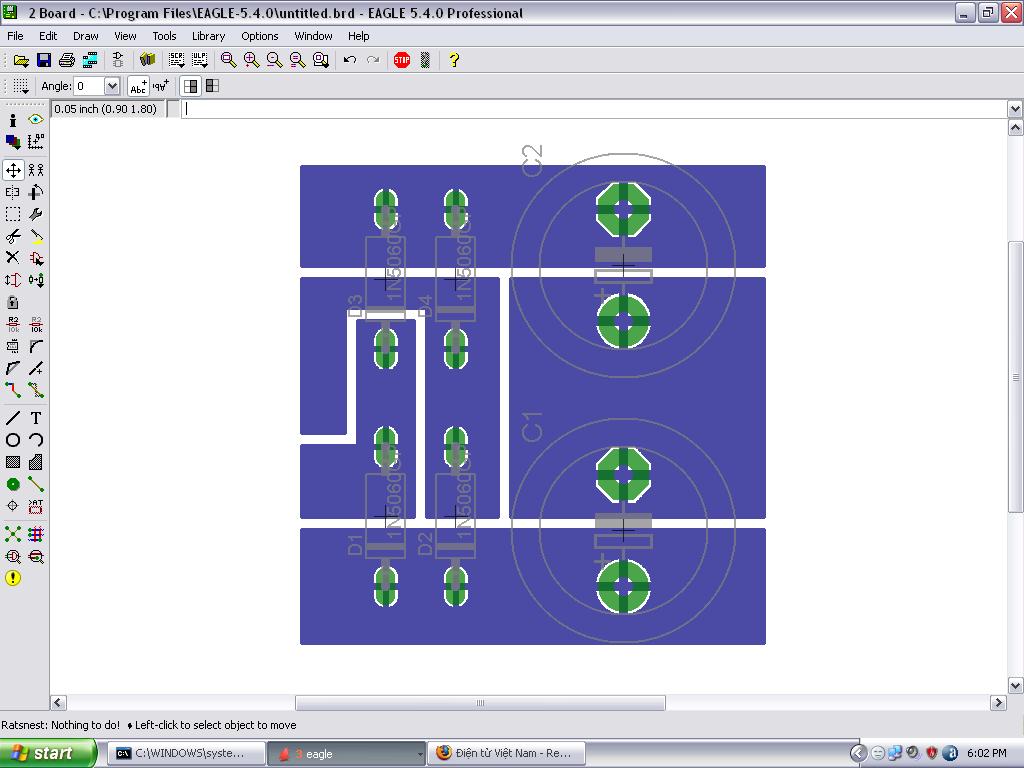
Task: Select the Ripup tool
Action: pos(36,391)
